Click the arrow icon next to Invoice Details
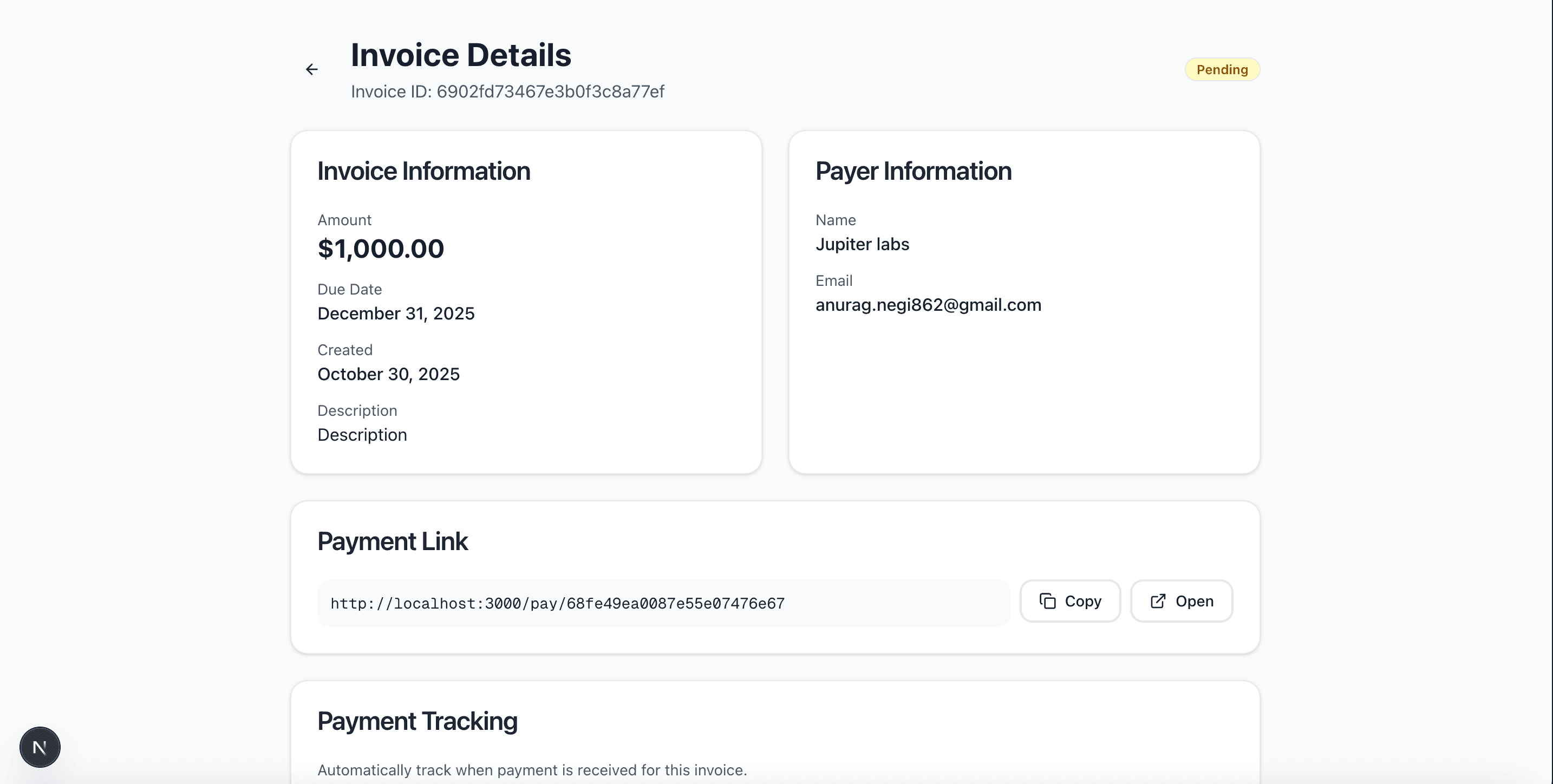1553x784 pixels. pyautogui.click(x=312, y=69)
